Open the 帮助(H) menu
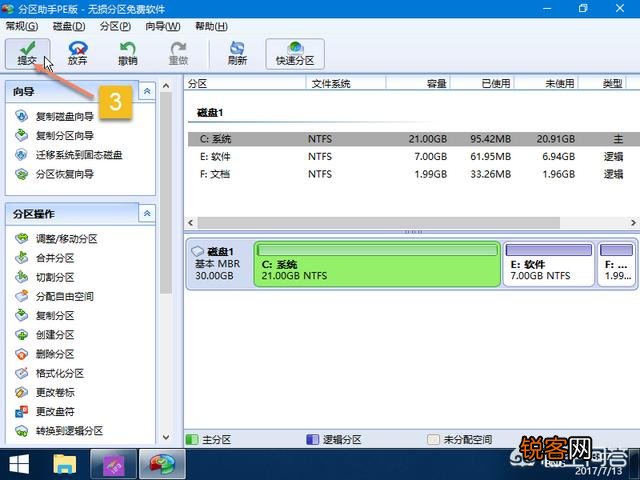Image resolution: width=640 pixels, height=480 pixels. [211, 26]
